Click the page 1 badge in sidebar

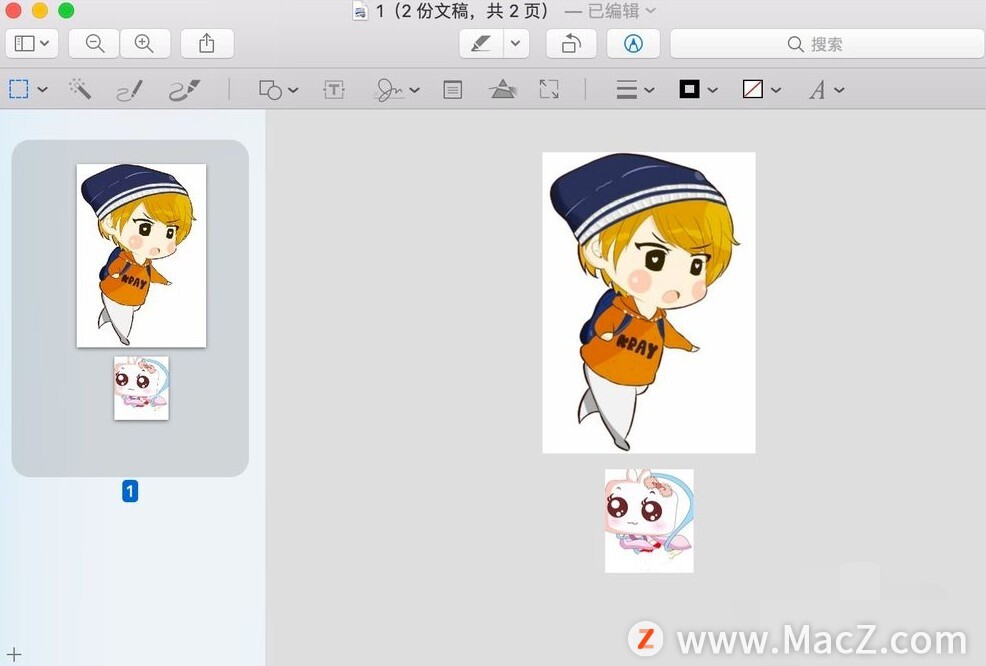pyautogui.click(x=130, y=491)
